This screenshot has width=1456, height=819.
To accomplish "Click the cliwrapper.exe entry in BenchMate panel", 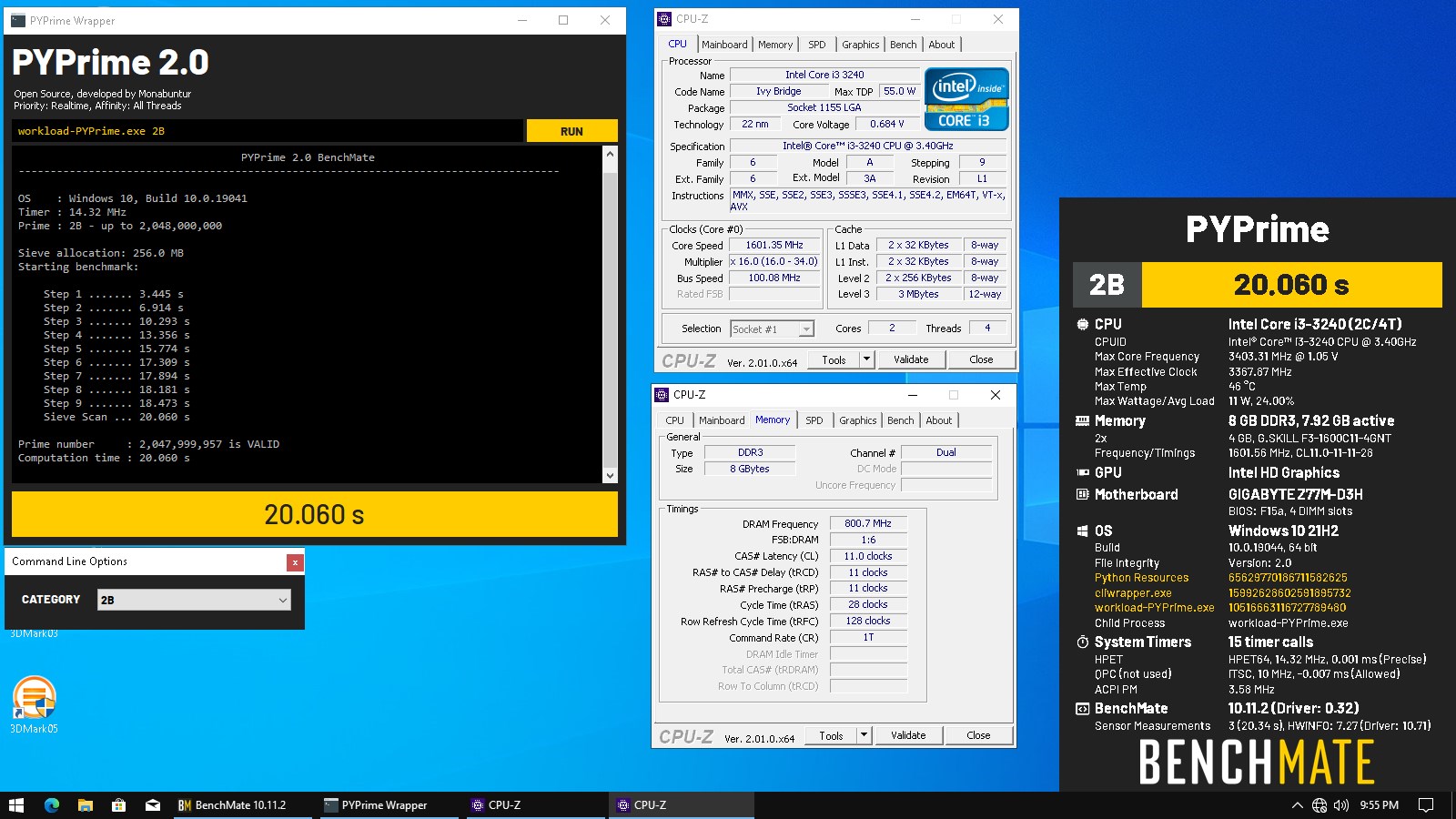I will [x=1133, y=593].
